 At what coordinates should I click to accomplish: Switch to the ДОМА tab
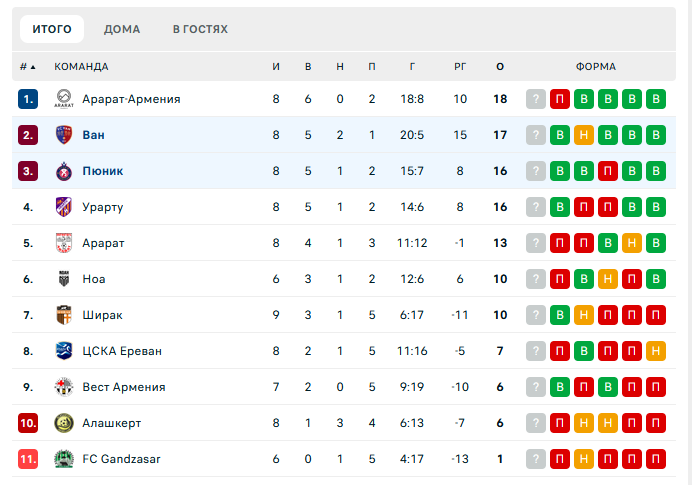point(122,29)
